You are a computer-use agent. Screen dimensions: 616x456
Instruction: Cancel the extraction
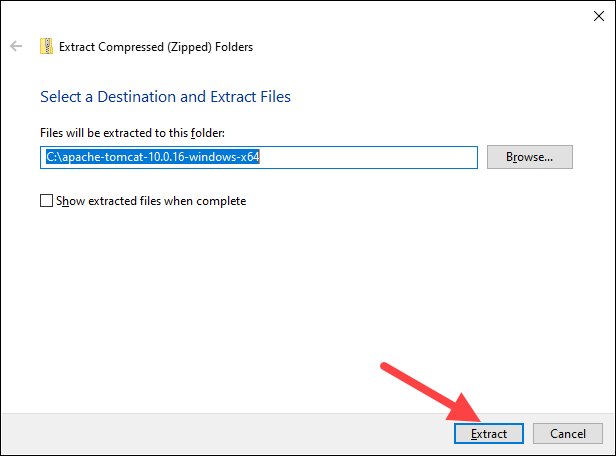click(x=567, y=434)
